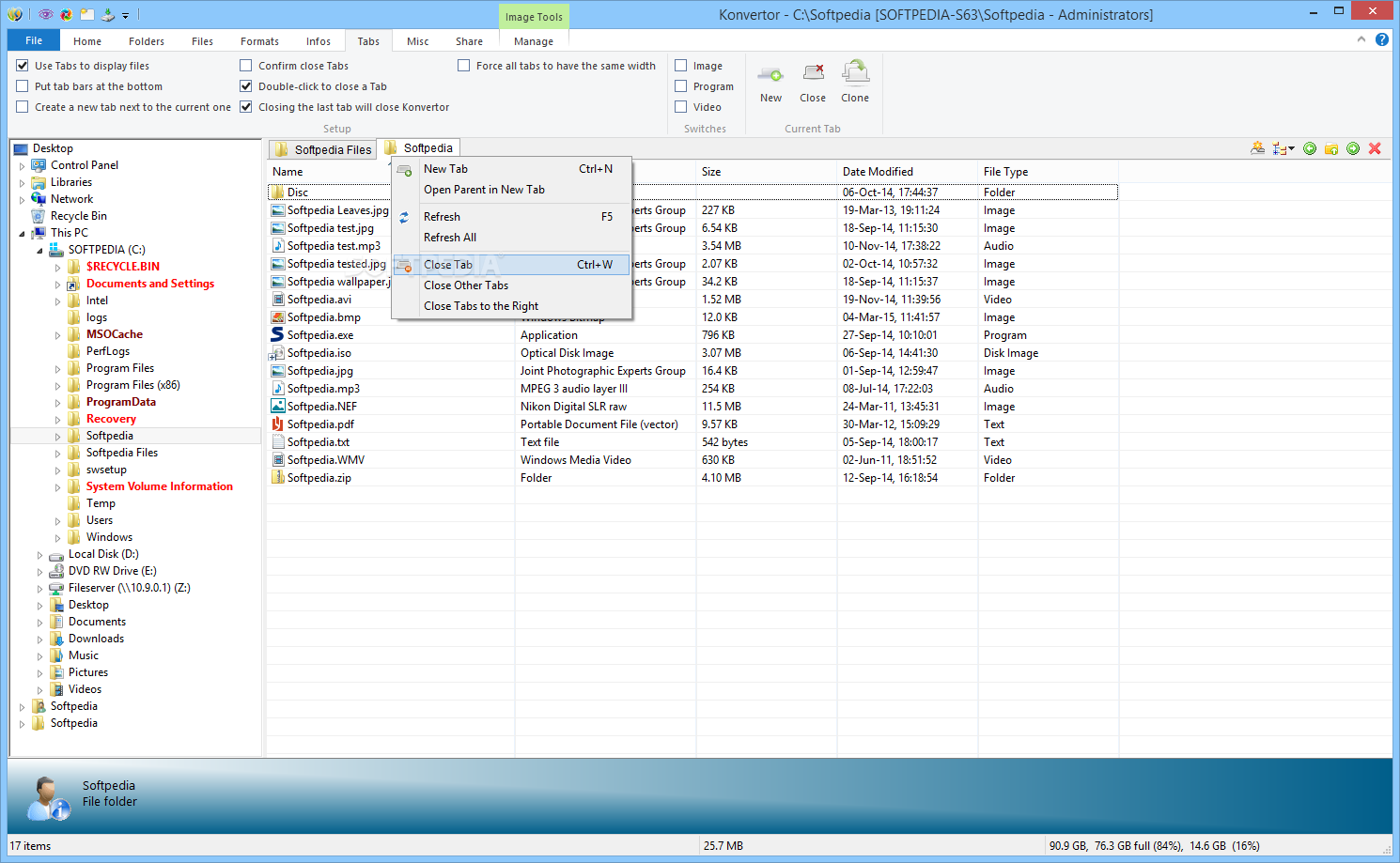Click the blue help question mark icon

coord(1382,39)
